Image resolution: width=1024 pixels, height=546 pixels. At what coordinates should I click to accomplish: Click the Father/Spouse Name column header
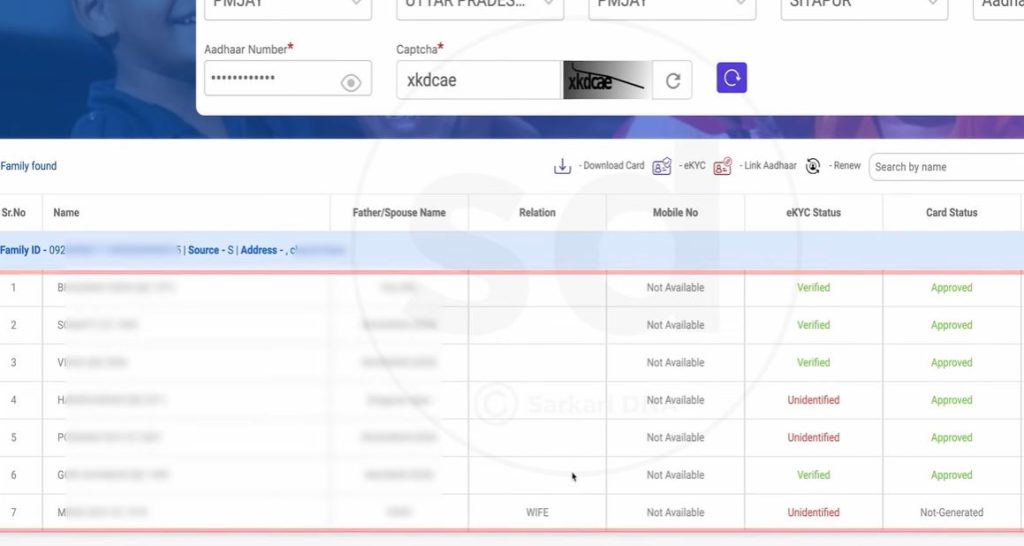click(399, 213)
